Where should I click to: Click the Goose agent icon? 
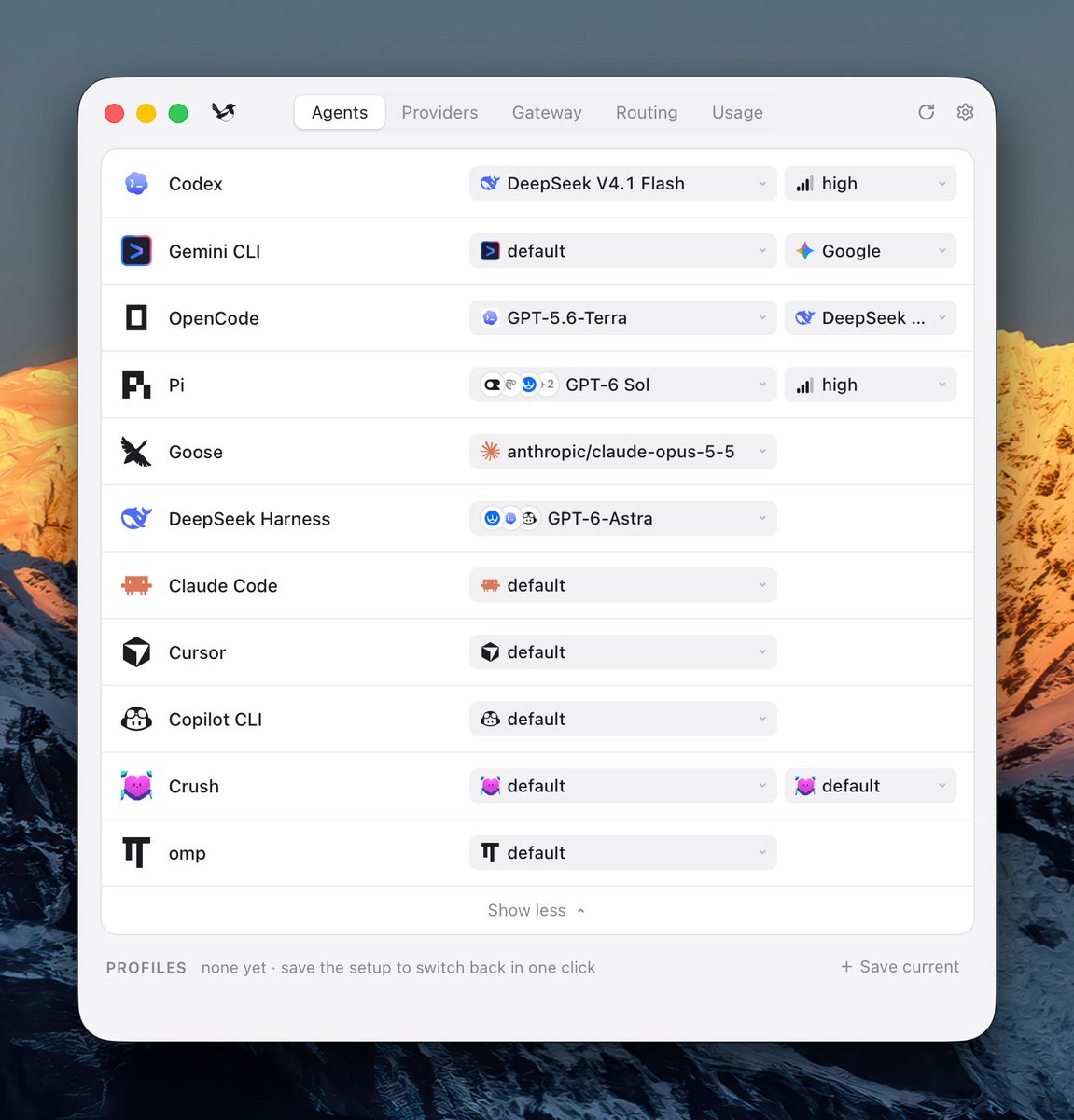[136, 452]
